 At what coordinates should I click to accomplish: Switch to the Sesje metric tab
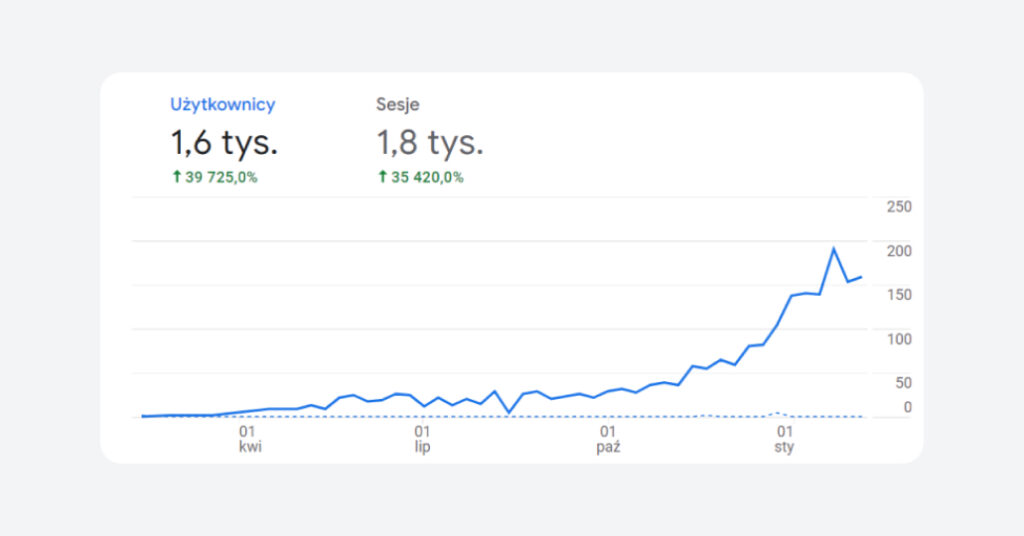click(397, 104)
